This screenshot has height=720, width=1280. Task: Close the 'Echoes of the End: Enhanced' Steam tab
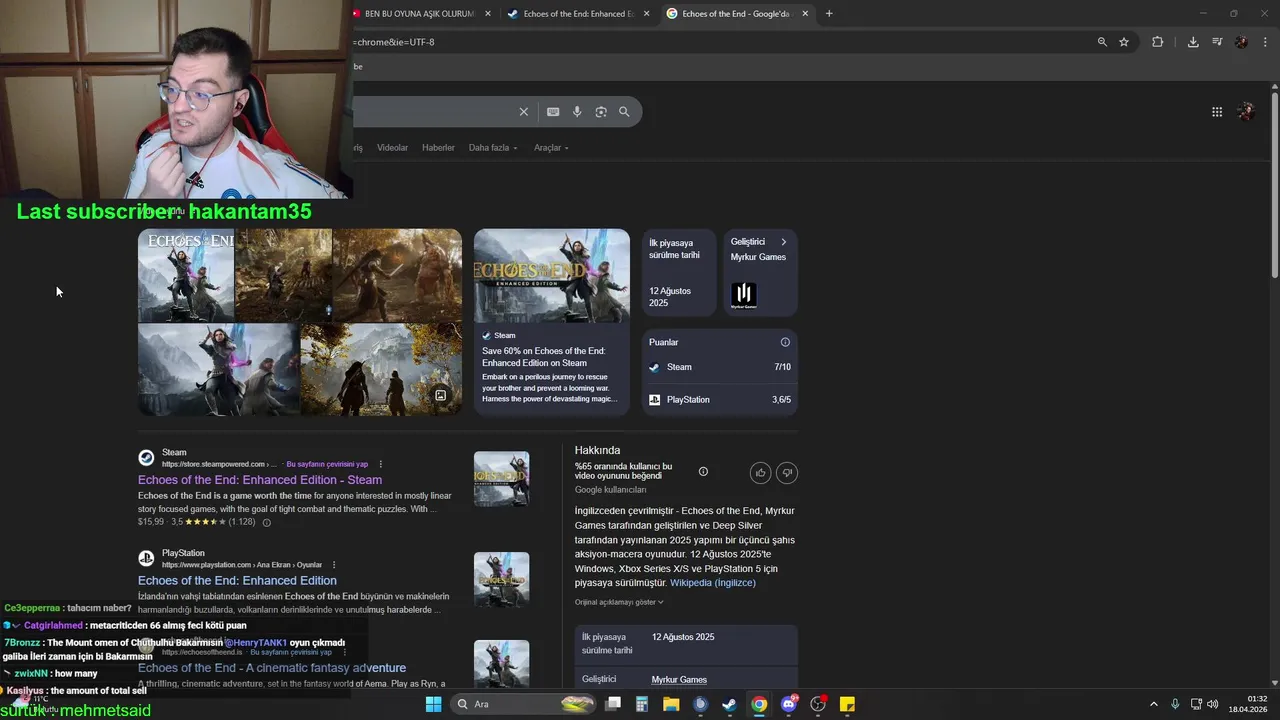tap(646, 14)
